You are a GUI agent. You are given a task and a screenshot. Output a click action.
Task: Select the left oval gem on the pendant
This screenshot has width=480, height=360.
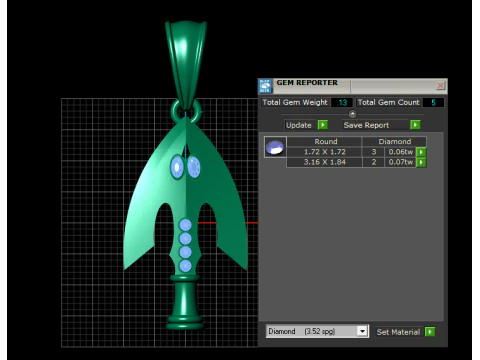(177, 167)
